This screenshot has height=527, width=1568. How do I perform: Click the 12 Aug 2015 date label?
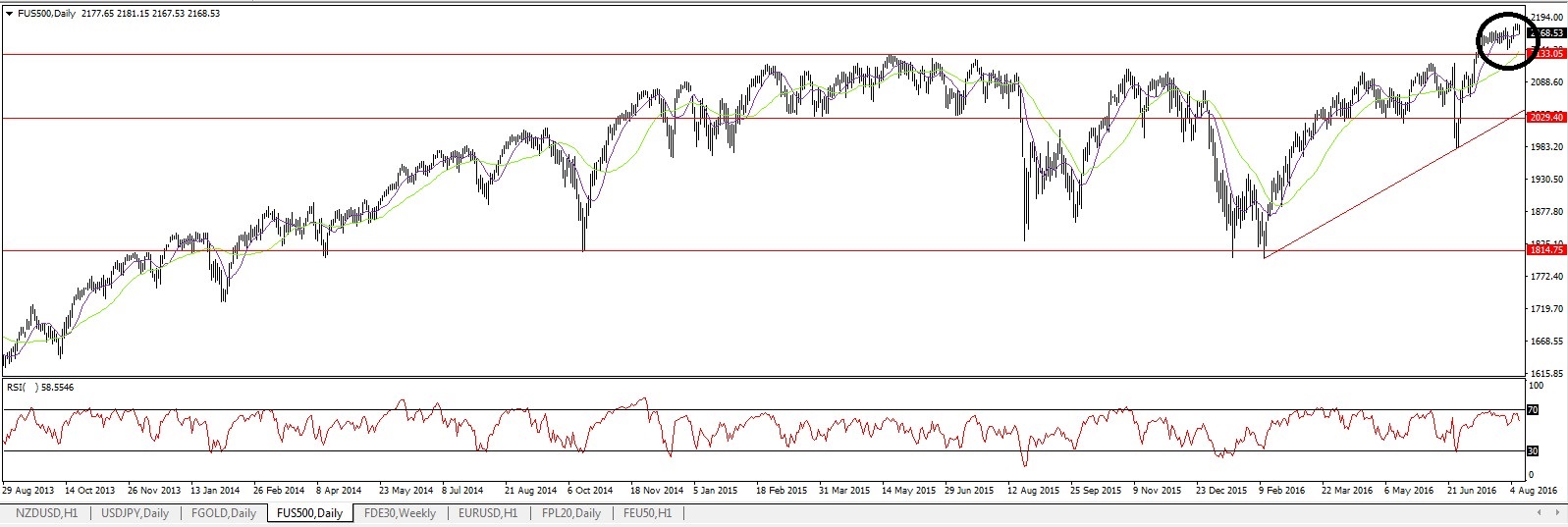click(x=1034, y=490)
